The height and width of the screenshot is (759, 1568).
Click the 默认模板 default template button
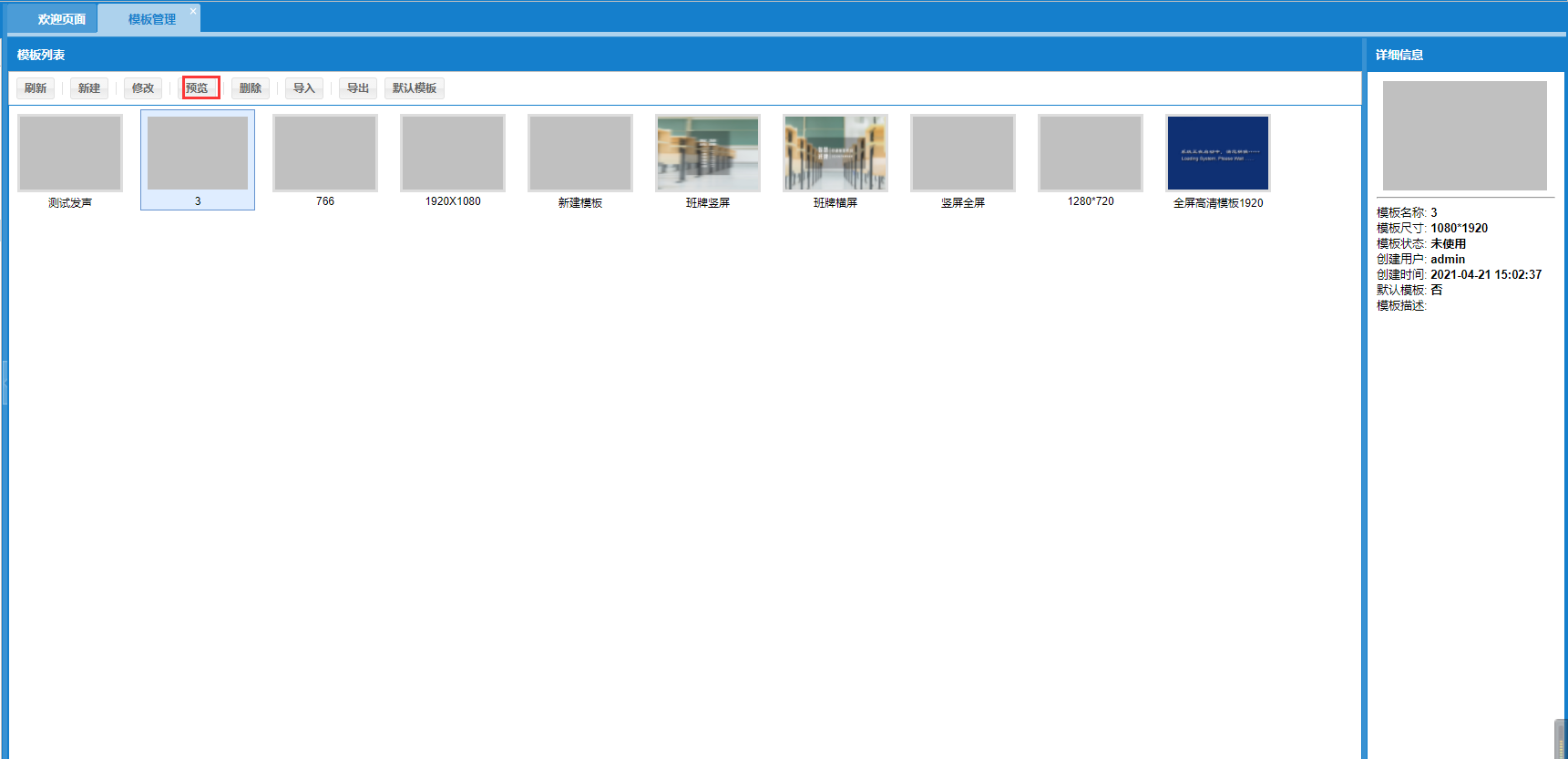(415, 88)
